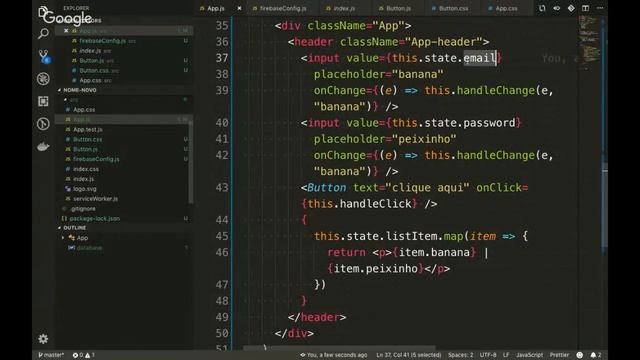
Task: Open logo.svg in the file tree
Action: [x=124, y=189]
